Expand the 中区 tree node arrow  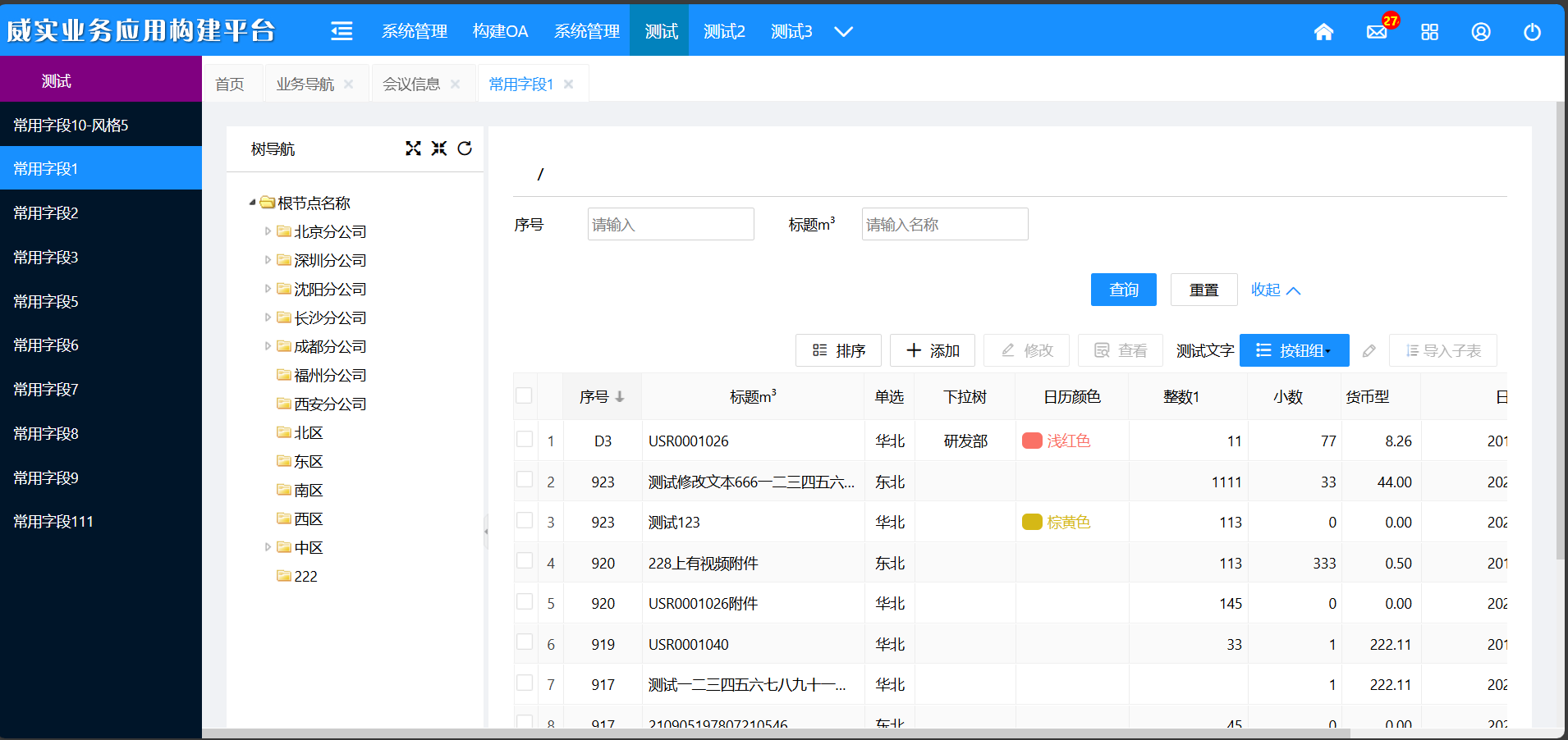[x=268, y=547]
